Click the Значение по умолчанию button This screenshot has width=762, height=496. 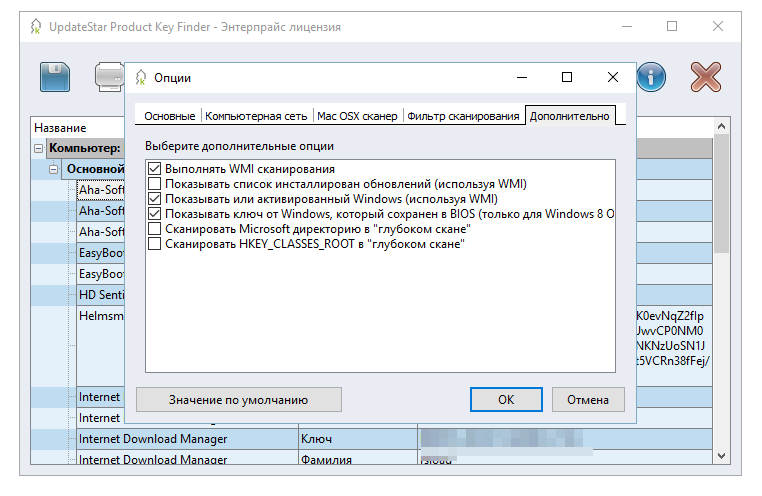point(239,399)
